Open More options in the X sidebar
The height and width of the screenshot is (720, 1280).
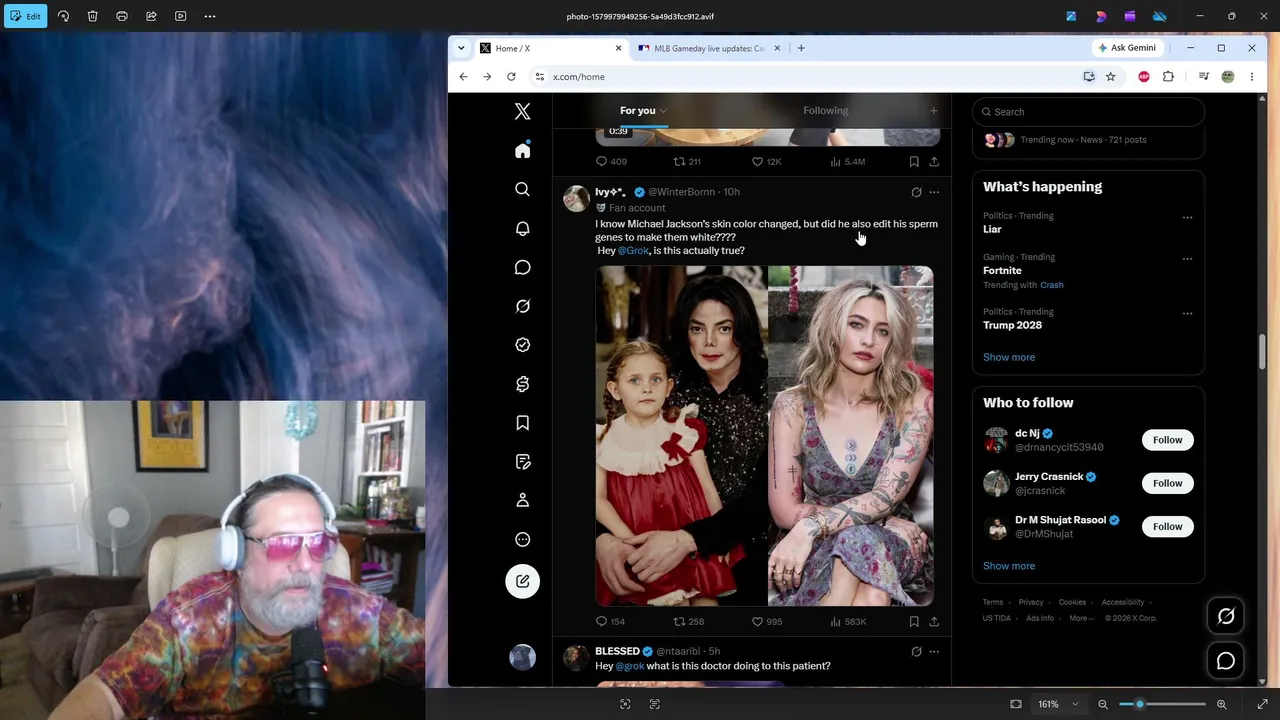point(522,539)
